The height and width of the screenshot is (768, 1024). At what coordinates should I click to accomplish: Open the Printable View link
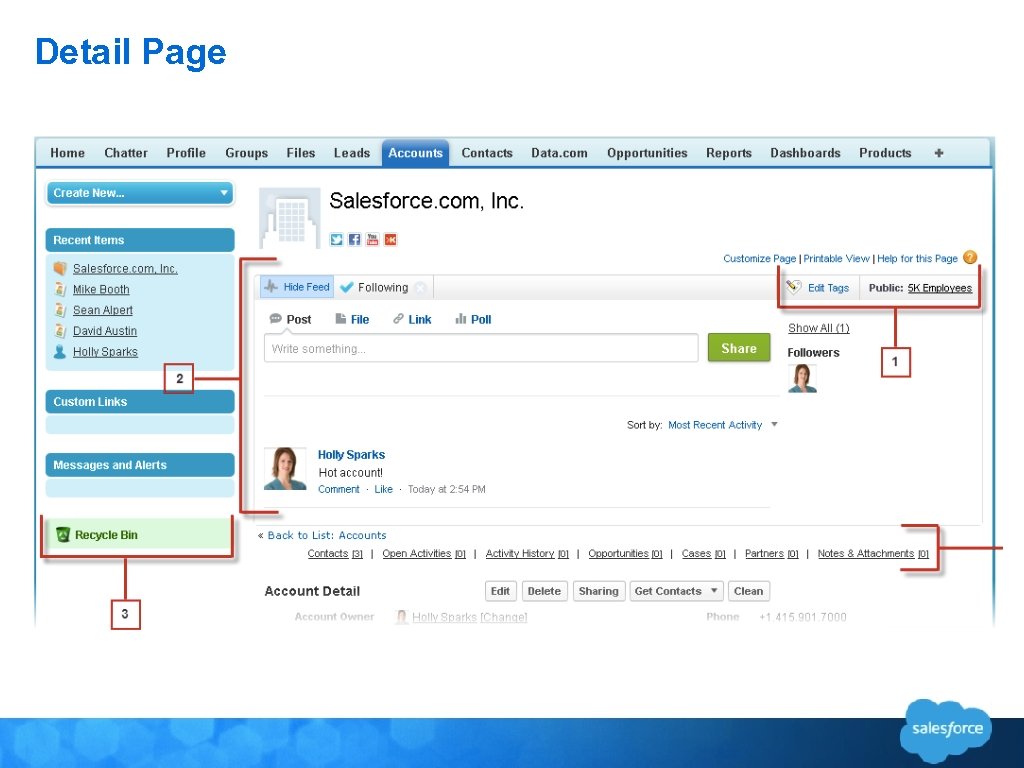pyautogui.click(x=837, y=259)
